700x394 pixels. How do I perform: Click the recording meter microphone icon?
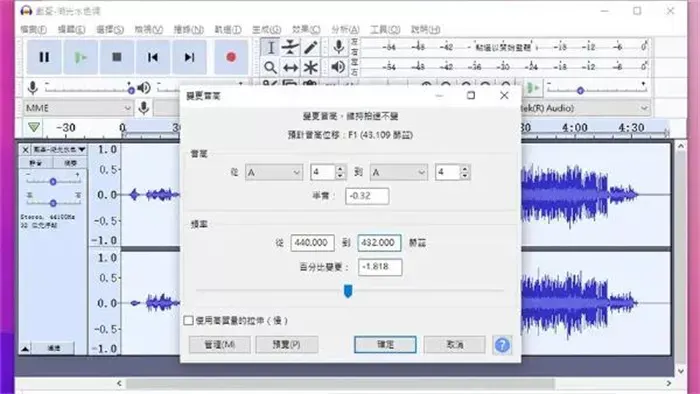(338, 47)
